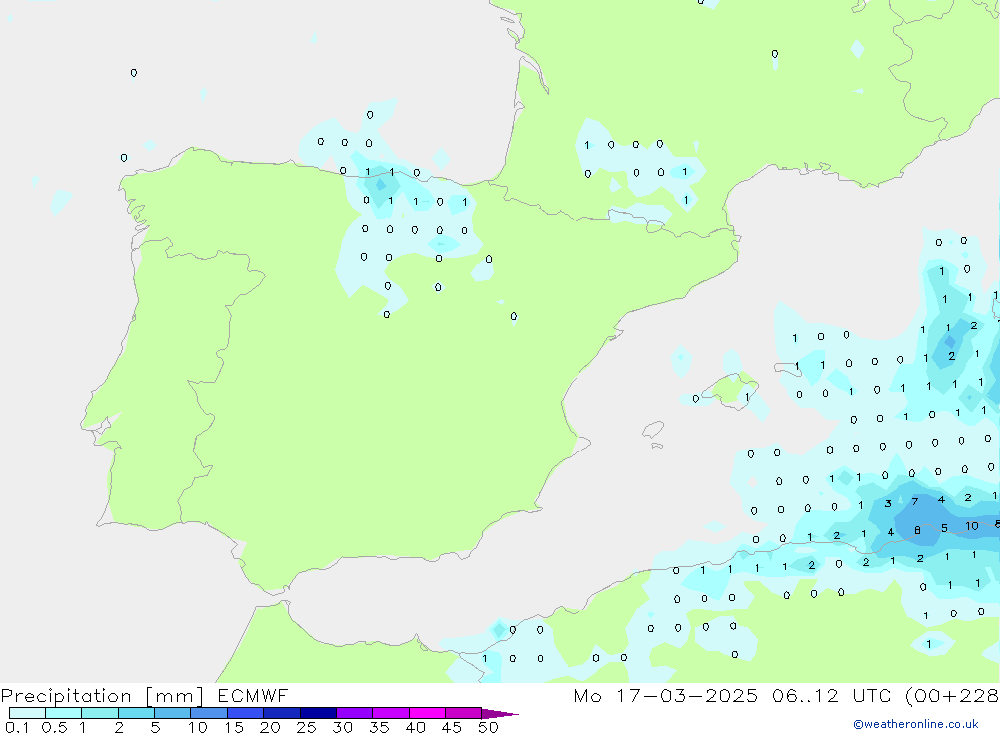This screenshot has width=1000, height=733.
Task: Click the '45' legend scale label
Action: [452, 727]
